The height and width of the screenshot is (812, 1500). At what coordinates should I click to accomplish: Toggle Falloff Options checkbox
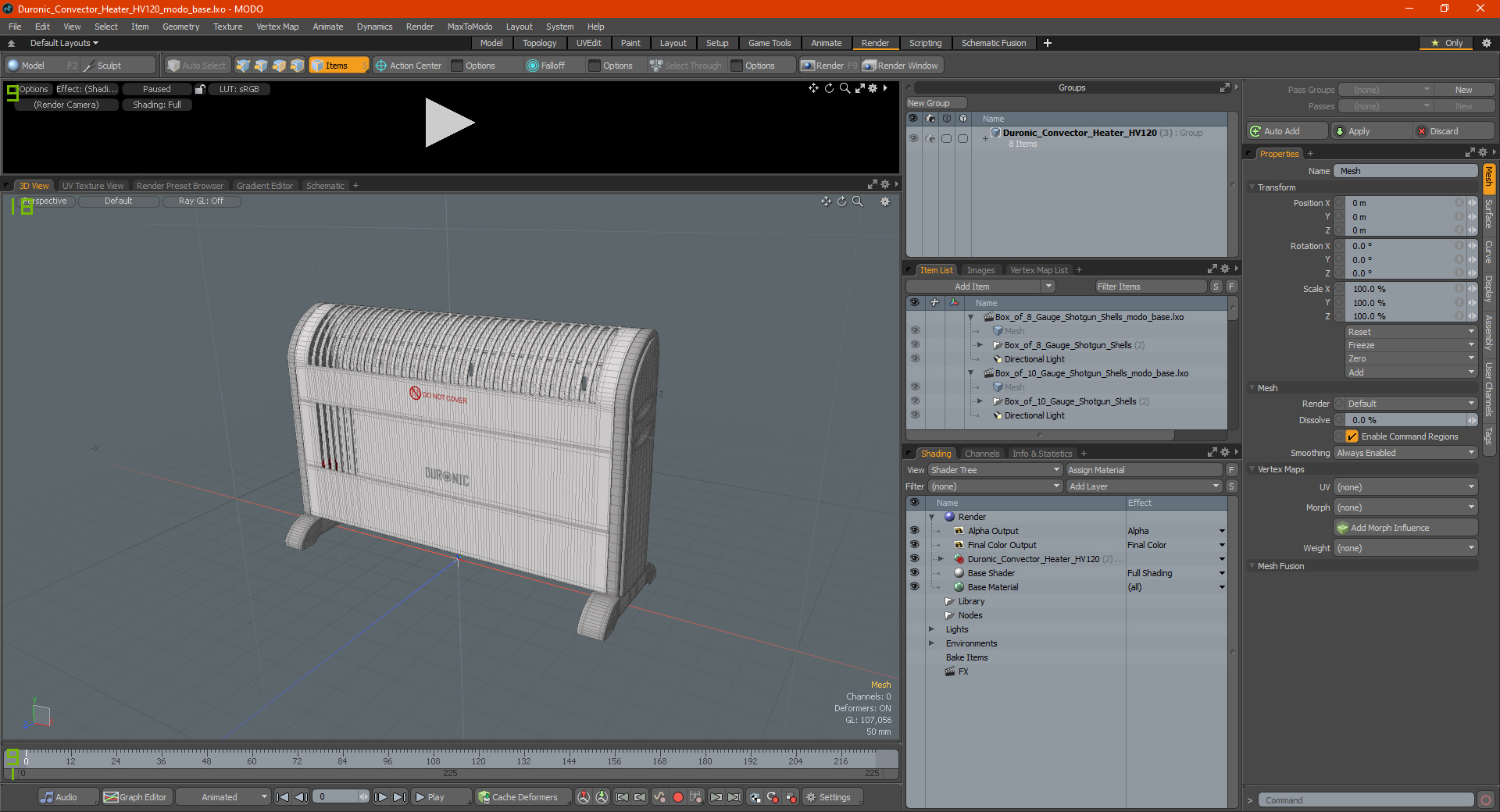[x=595, y=66]
